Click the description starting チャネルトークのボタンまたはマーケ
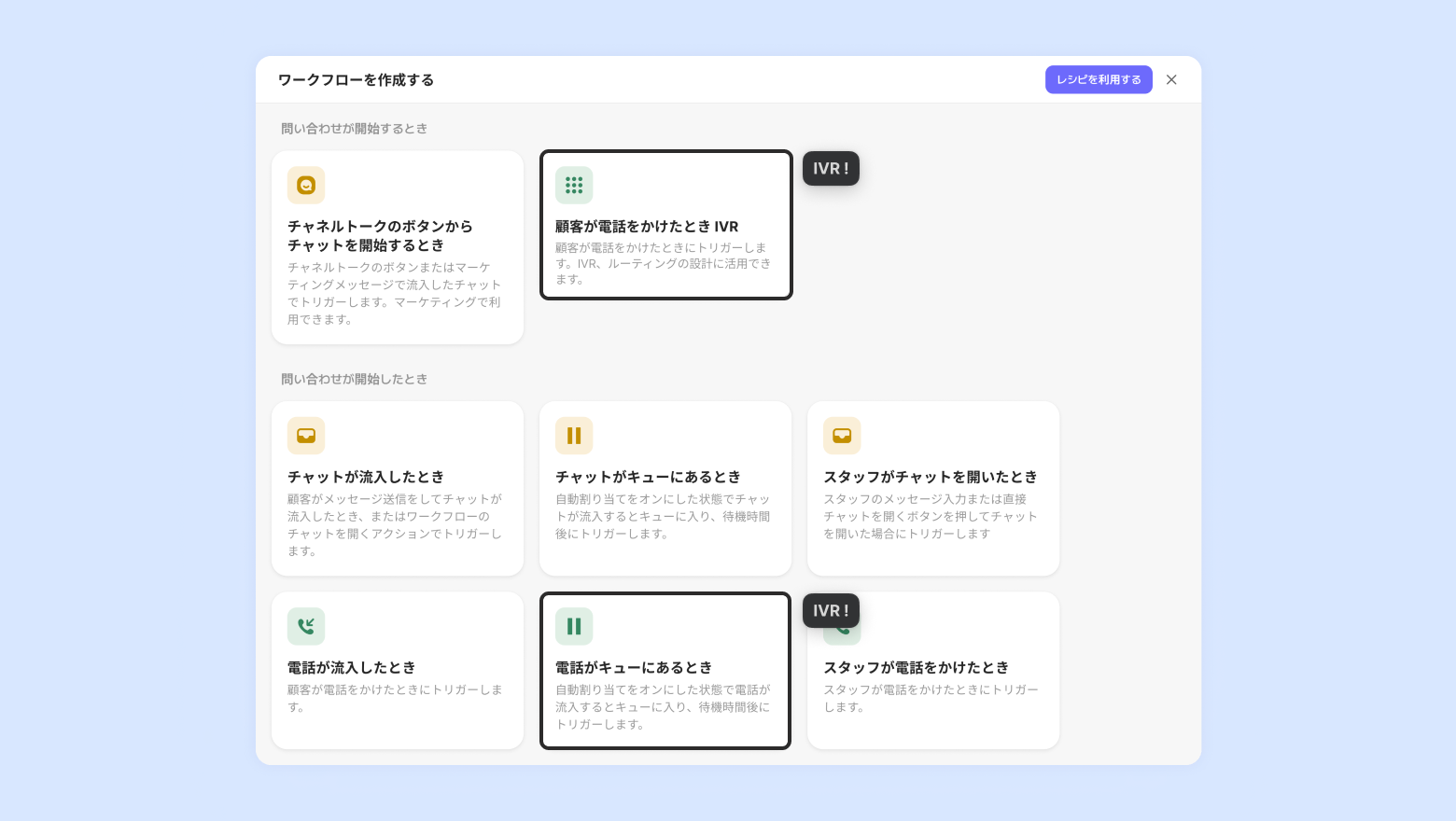 [395, 293]
